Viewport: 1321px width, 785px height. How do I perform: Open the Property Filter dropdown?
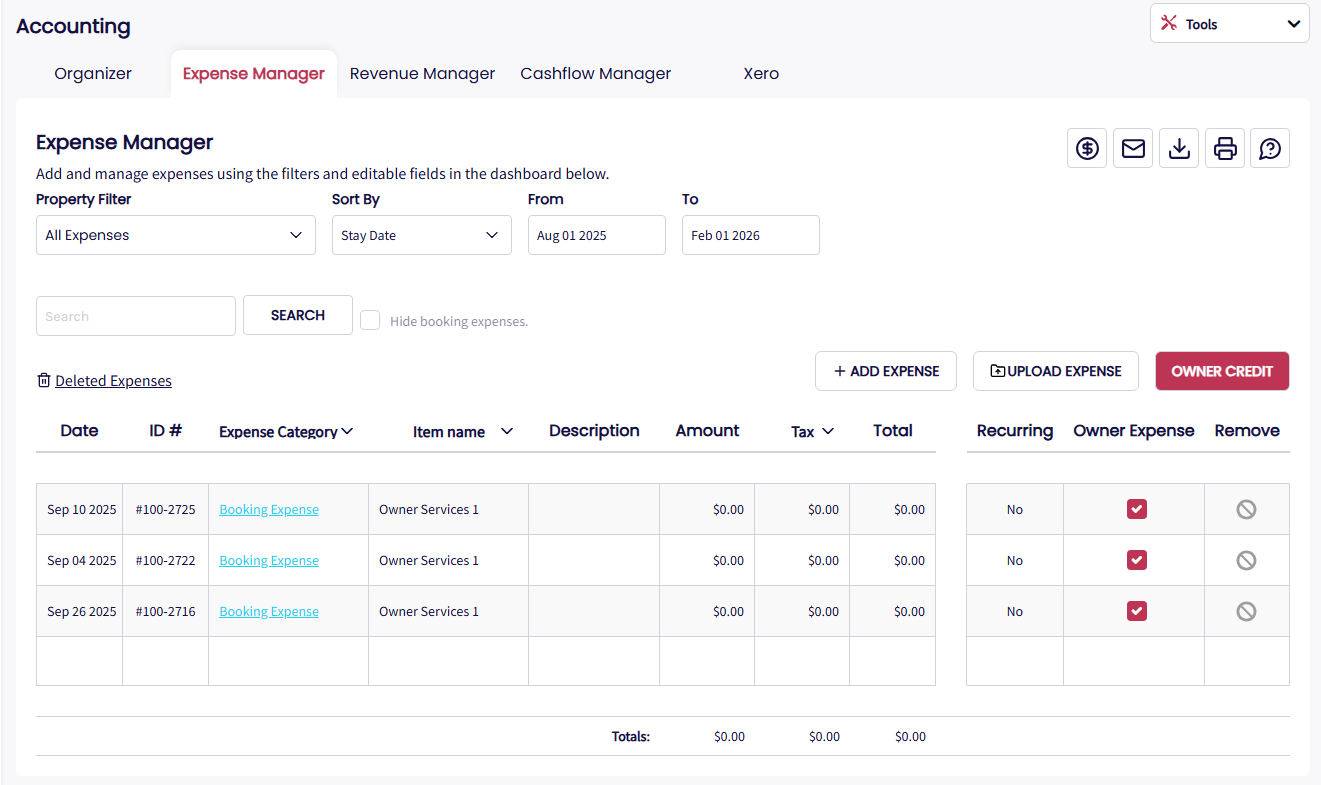click(176, 235)
